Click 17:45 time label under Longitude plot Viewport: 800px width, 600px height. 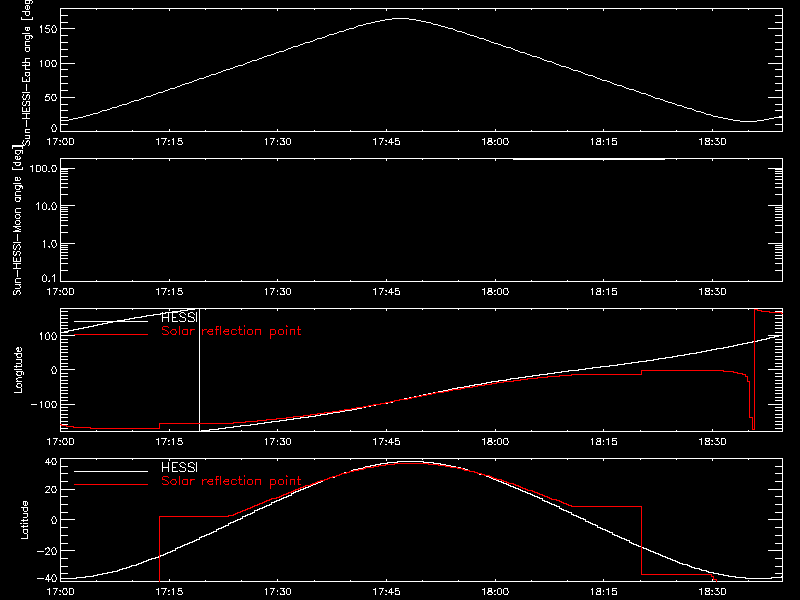pos(386,442)
